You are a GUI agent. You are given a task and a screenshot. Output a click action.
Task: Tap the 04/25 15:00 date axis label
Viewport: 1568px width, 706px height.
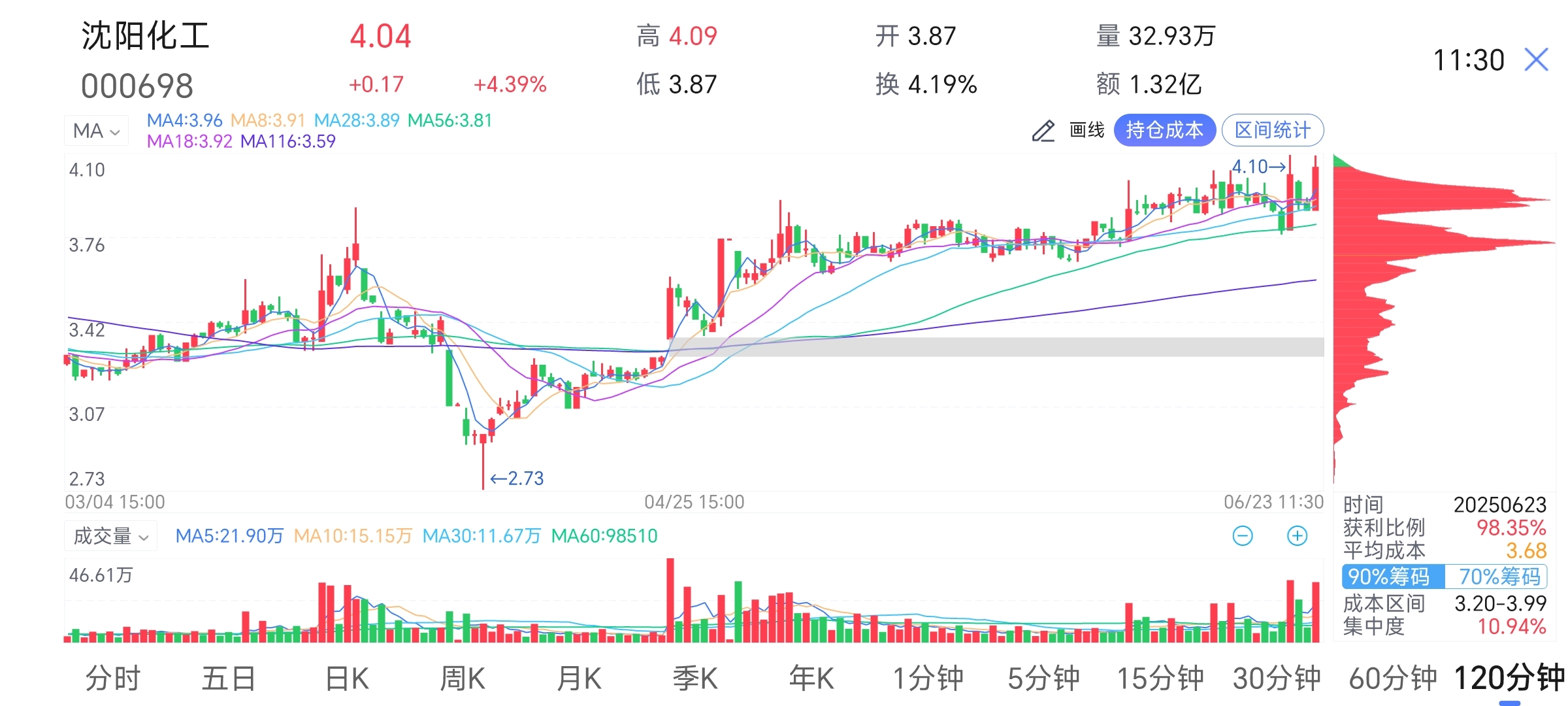coord(694,502)
